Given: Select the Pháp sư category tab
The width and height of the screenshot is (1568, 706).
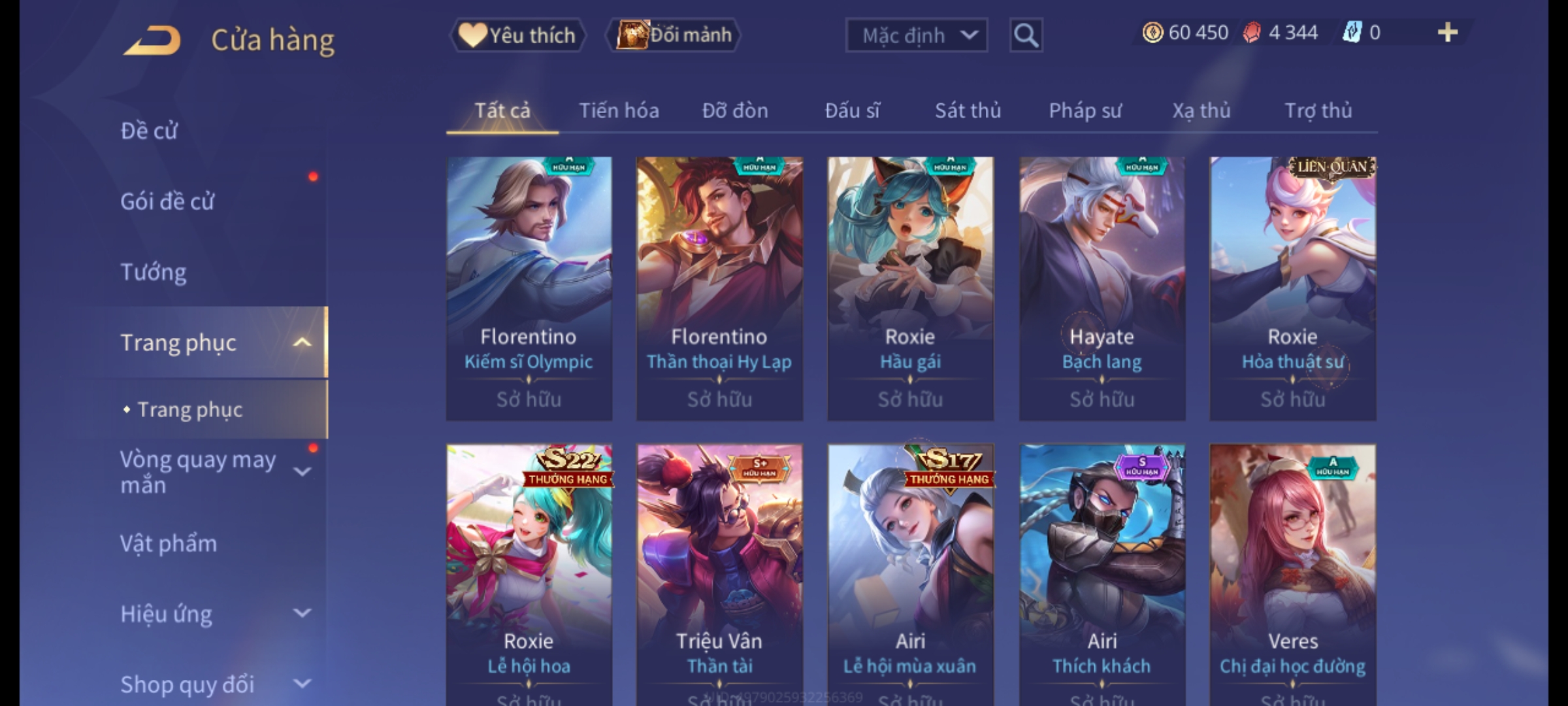Looking at the screenshot, I should point(1085,110).
